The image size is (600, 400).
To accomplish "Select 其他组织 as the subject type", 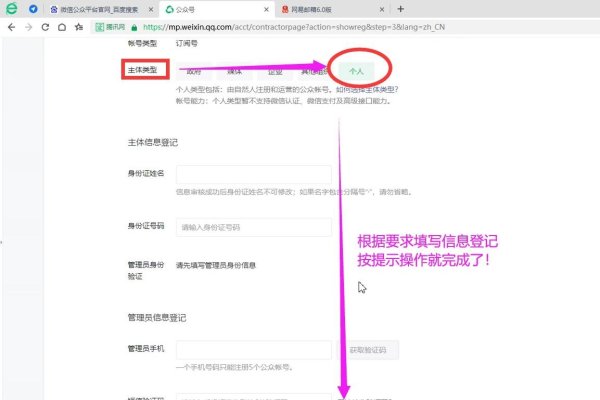I will [315, 71].
